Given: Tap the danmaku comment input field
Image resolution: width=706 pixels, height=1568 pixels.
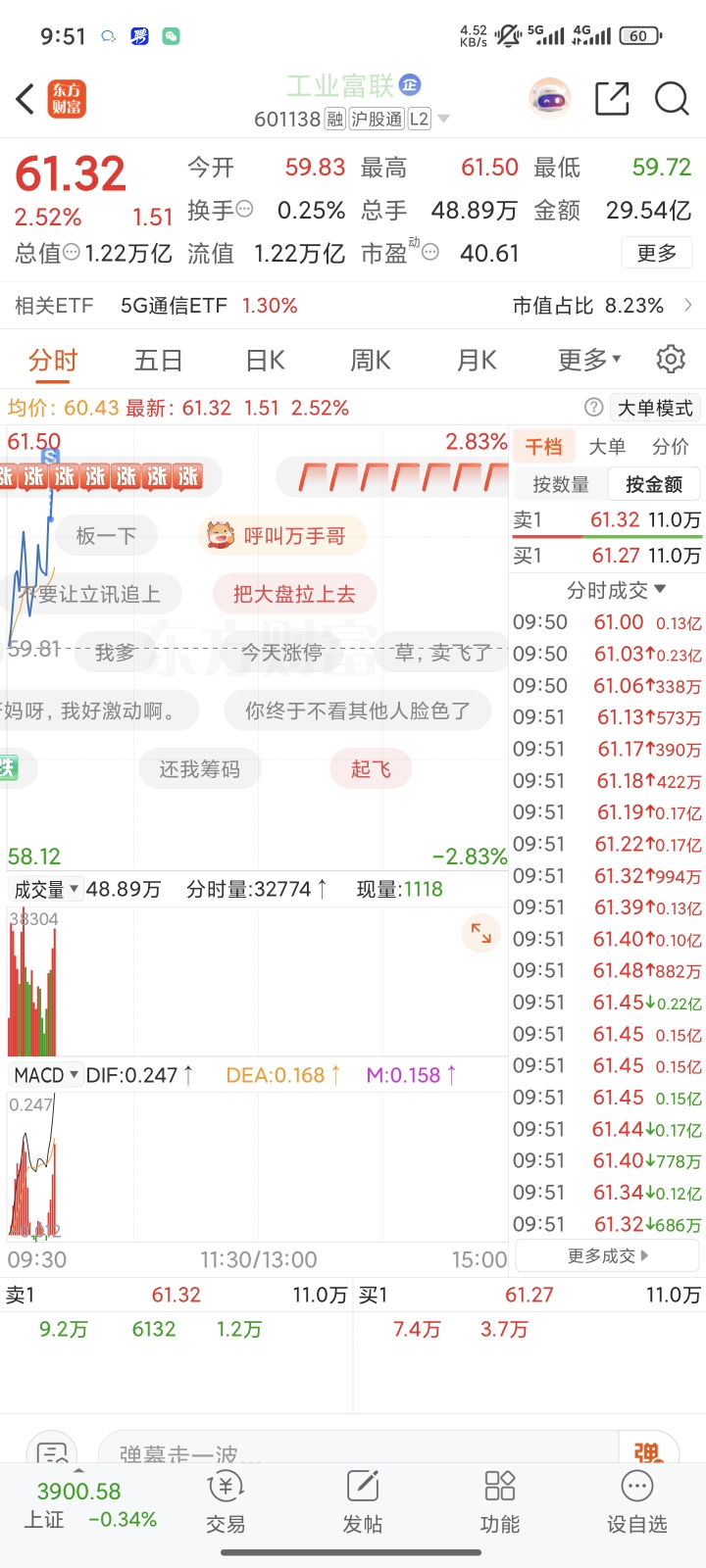Looking at the screenshot, I should [x=358, y=1450].
